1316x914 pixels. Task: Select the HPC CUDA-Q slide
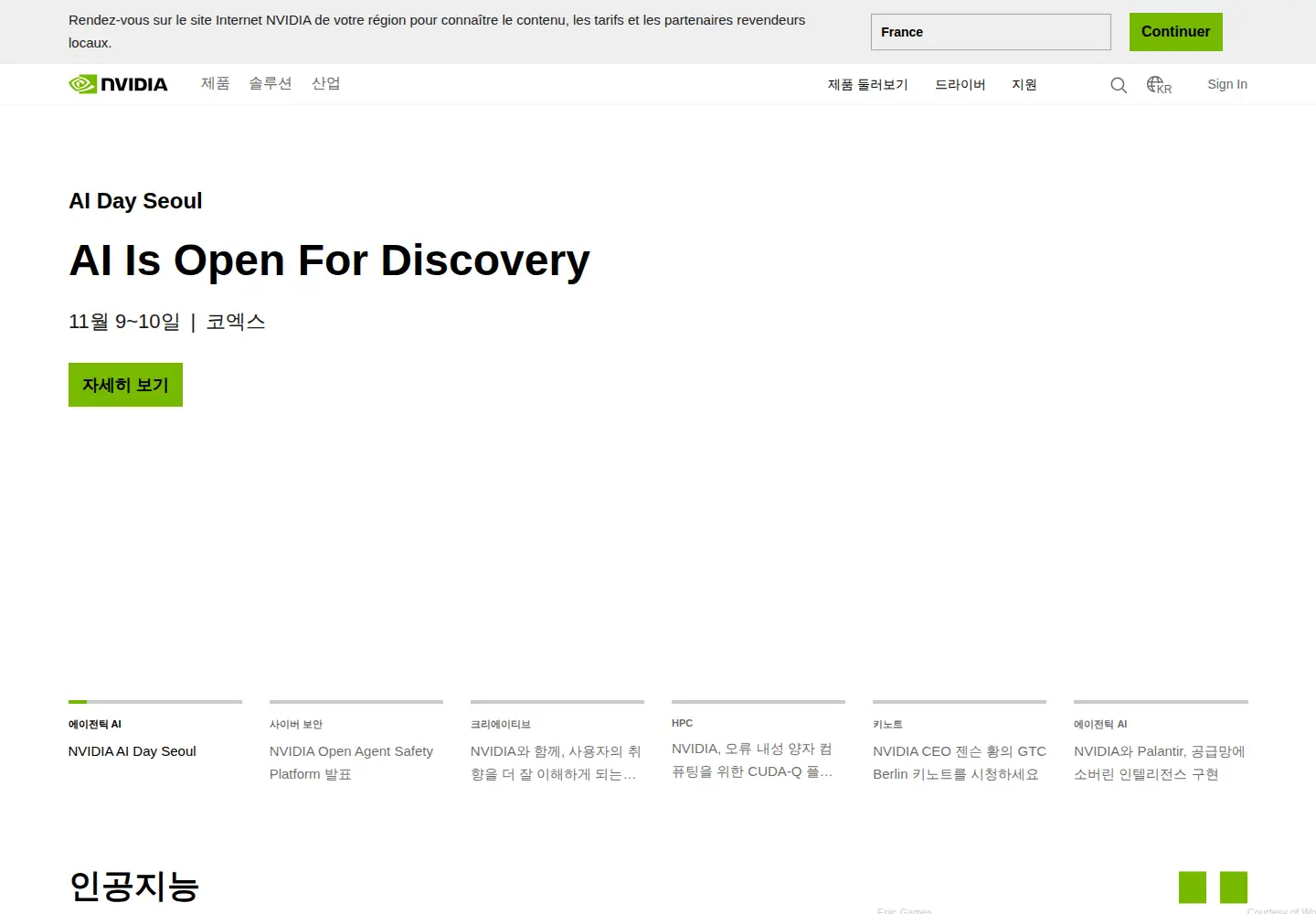[x=759, y=742]
